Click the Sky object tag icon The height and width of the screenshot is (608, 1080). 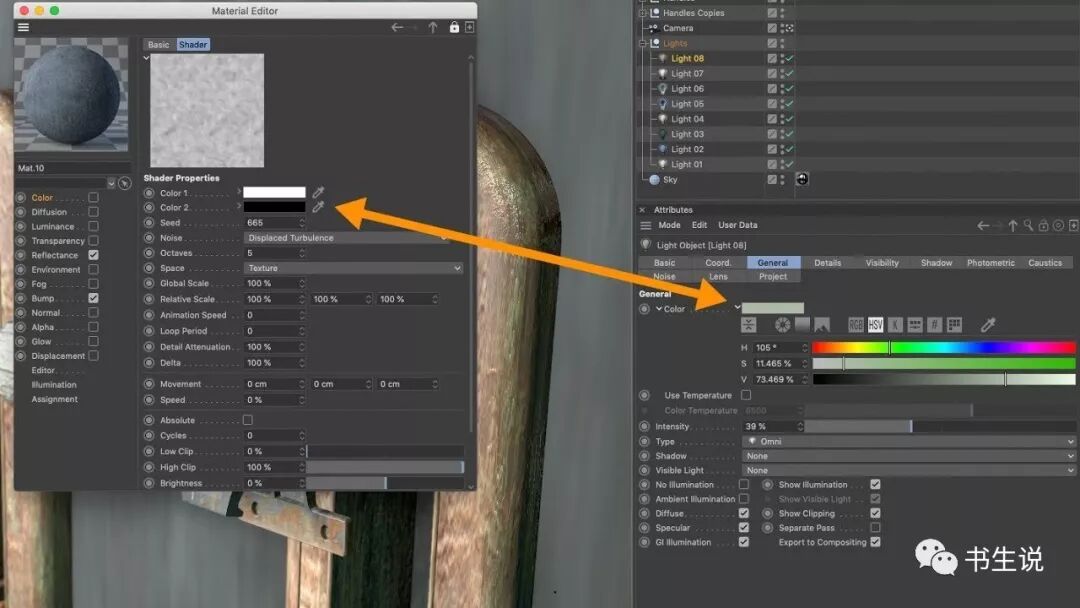click(x=802, y=179)
